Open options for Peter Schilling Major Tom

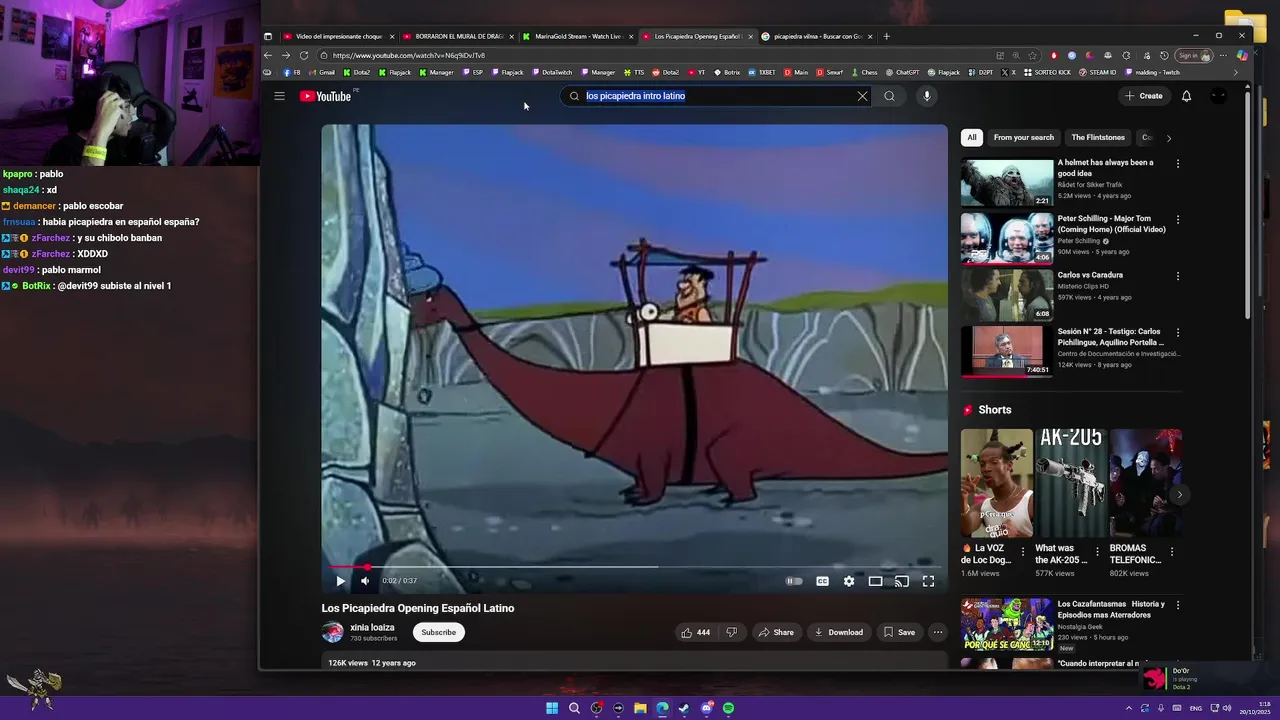(1177, 219)
